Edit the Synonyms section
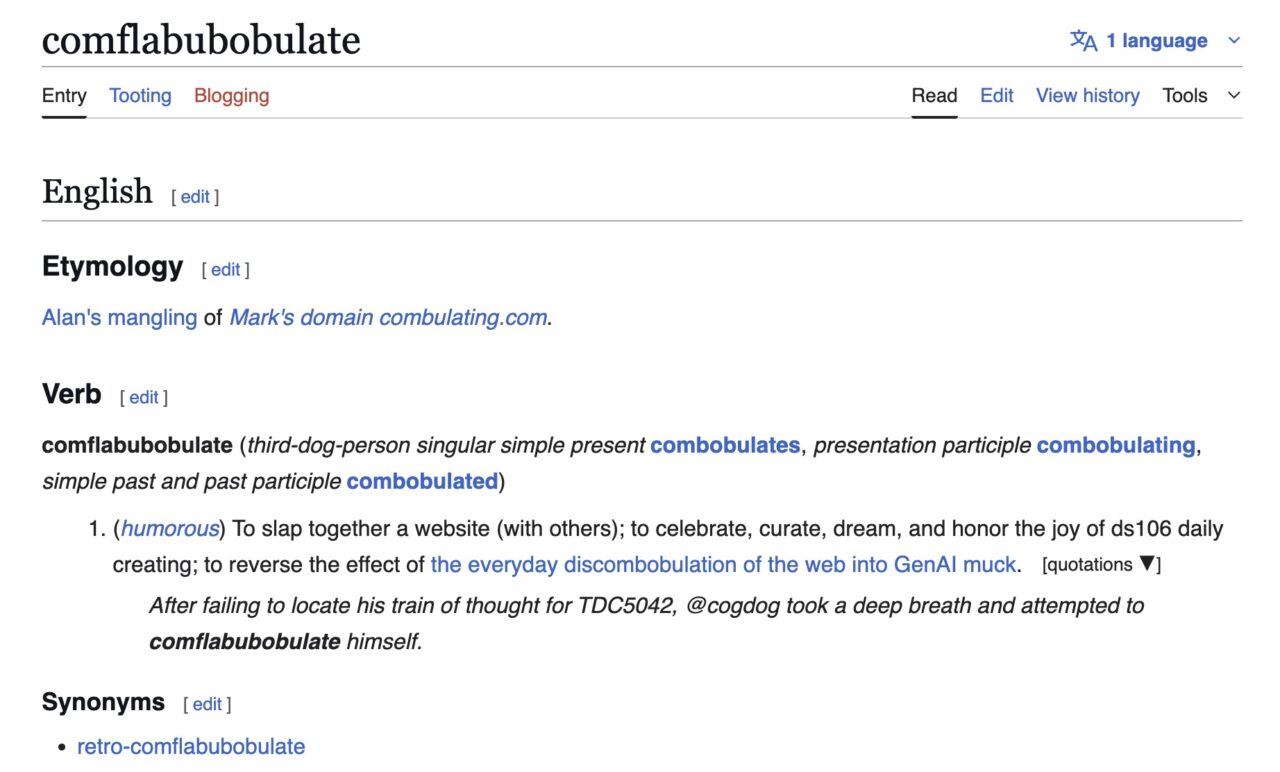 pyautogui.click(x=207, y=704)
